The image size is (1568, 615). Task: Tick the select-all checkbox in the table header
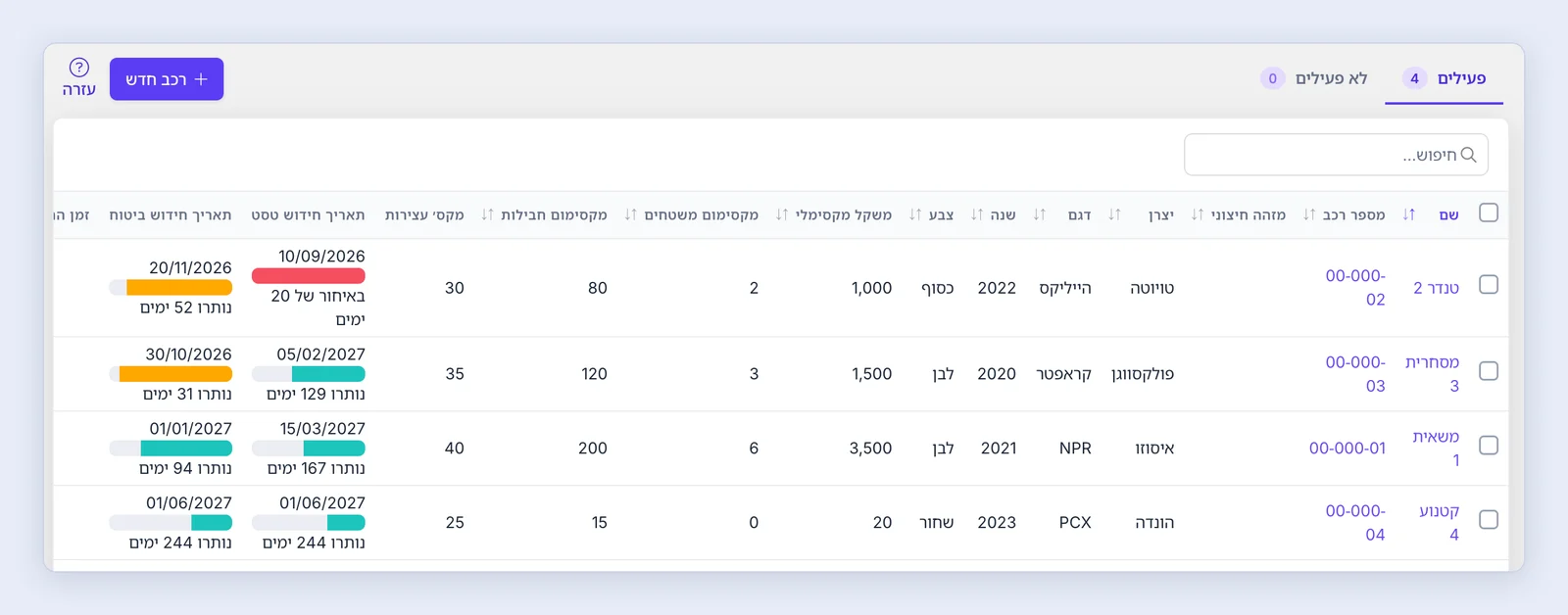tap(1489, 213)
